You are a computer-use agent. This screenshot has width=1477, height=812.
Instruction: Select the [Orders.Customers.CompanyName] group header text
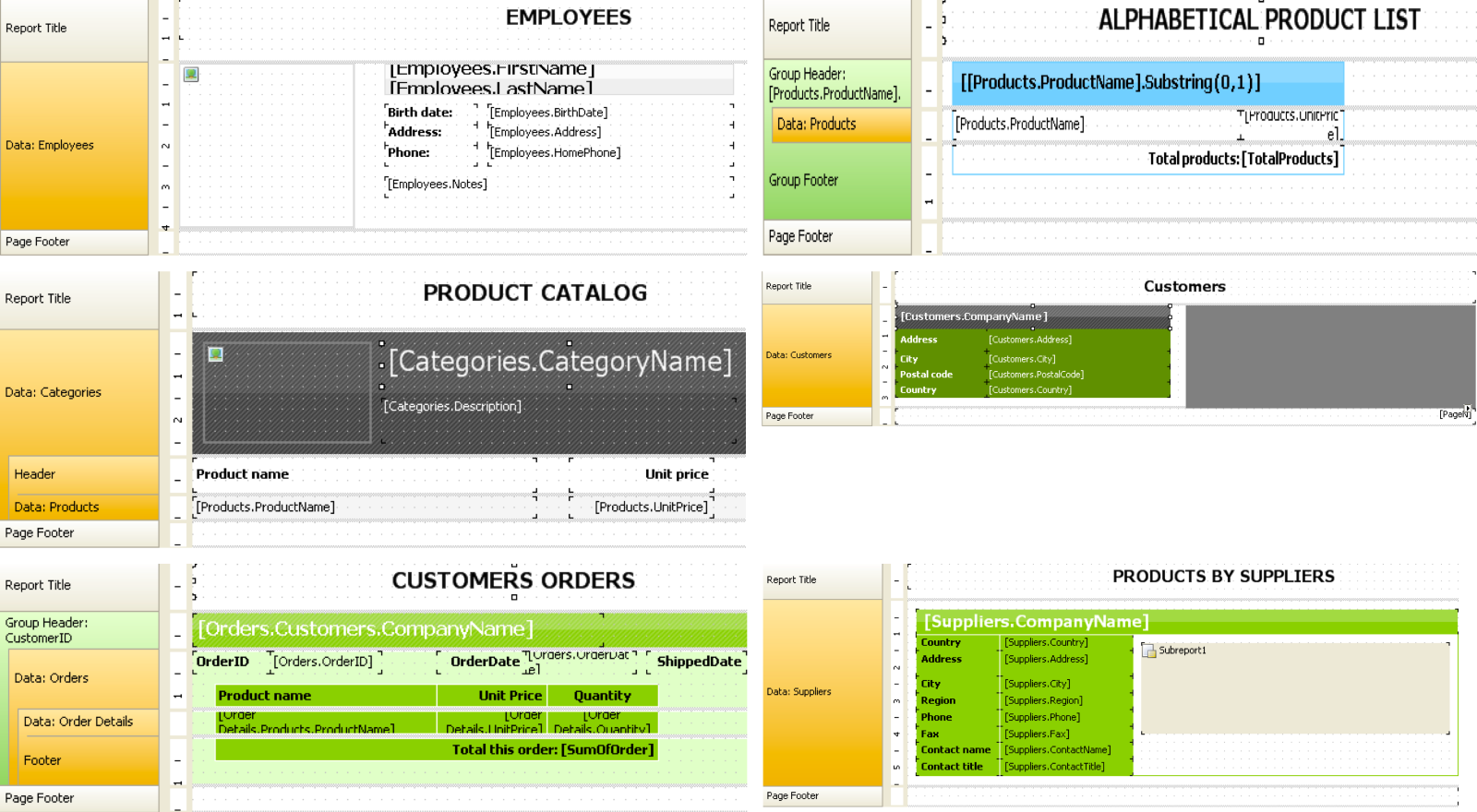[366, 629]
